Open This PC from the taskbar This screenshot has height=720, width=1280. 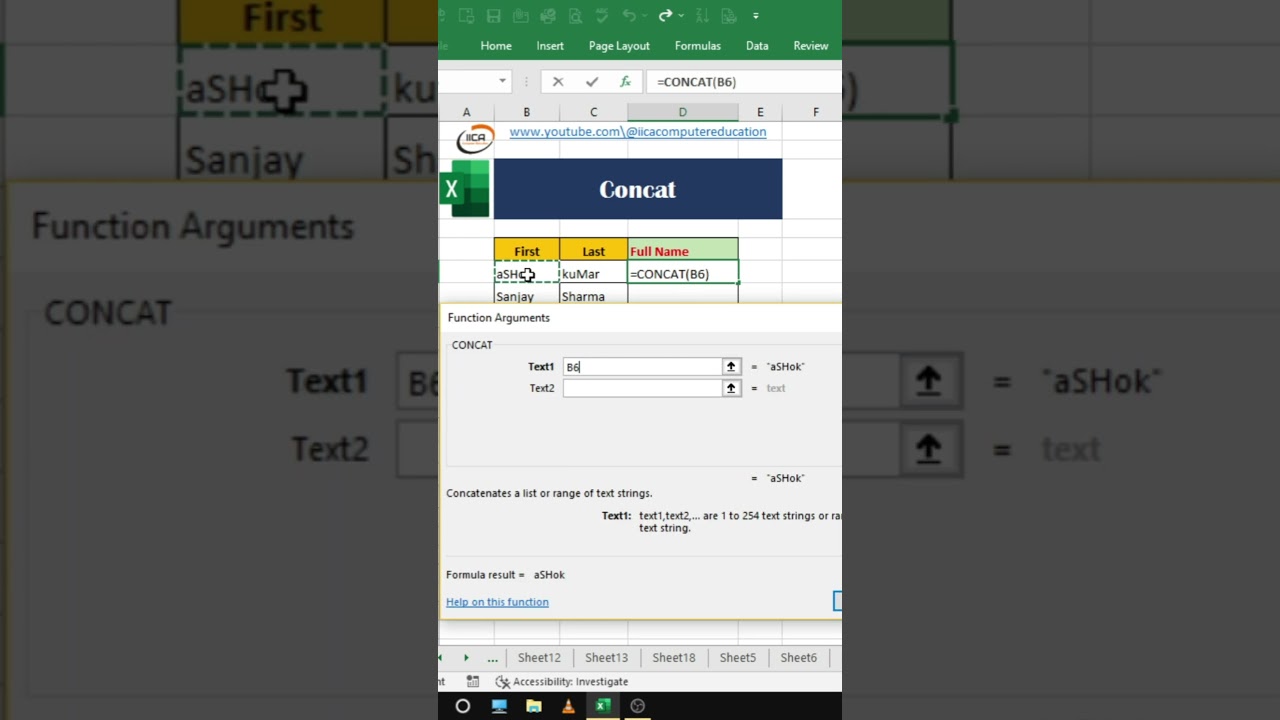[x=499, y=706]
